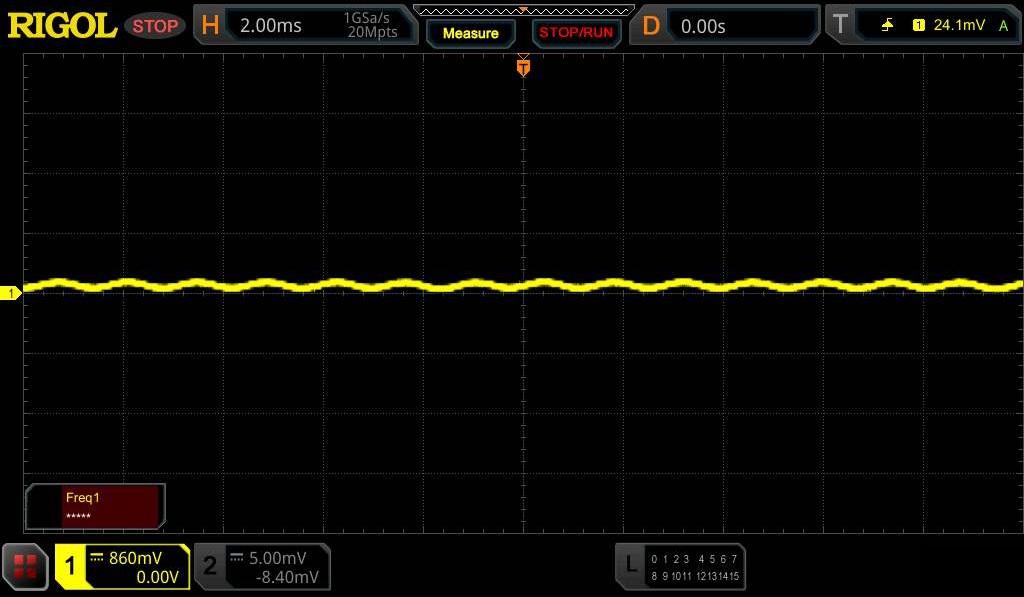Open the Freq1 measurement box

[x=95, y=506]
